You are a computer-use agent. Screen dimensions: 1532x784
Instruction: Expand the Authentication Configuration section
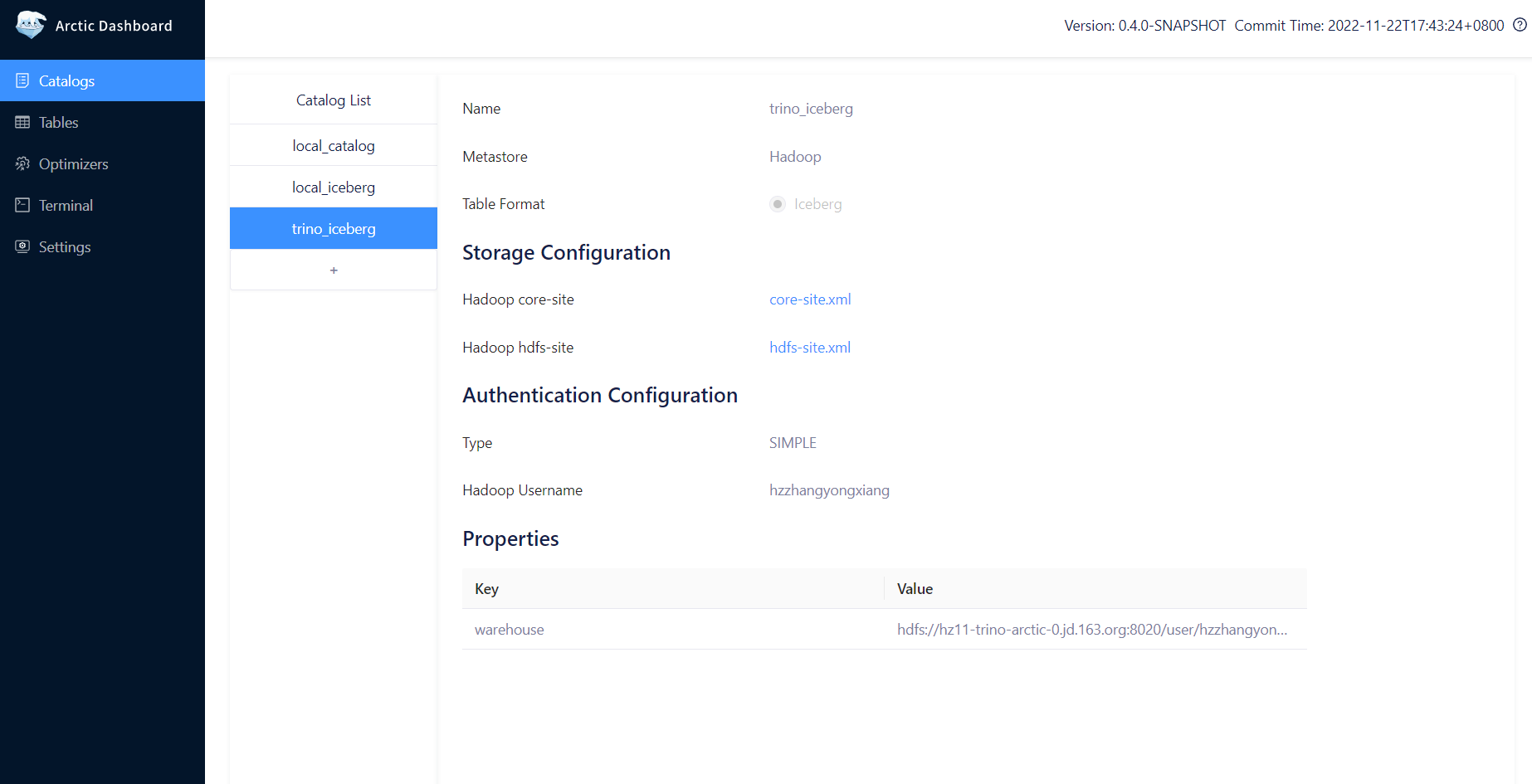click(x=600, y=395)
